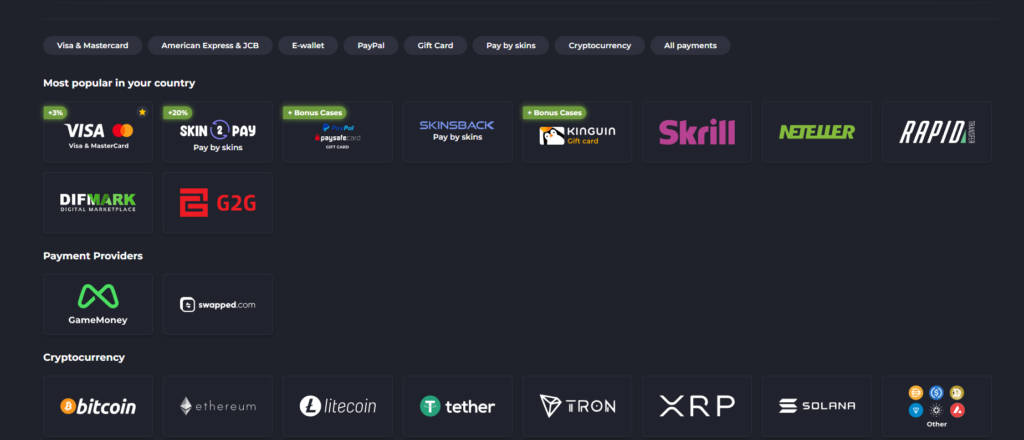Click the +3% bonus badge
The width and height of the screenshot is (1024, 440).
56,113
